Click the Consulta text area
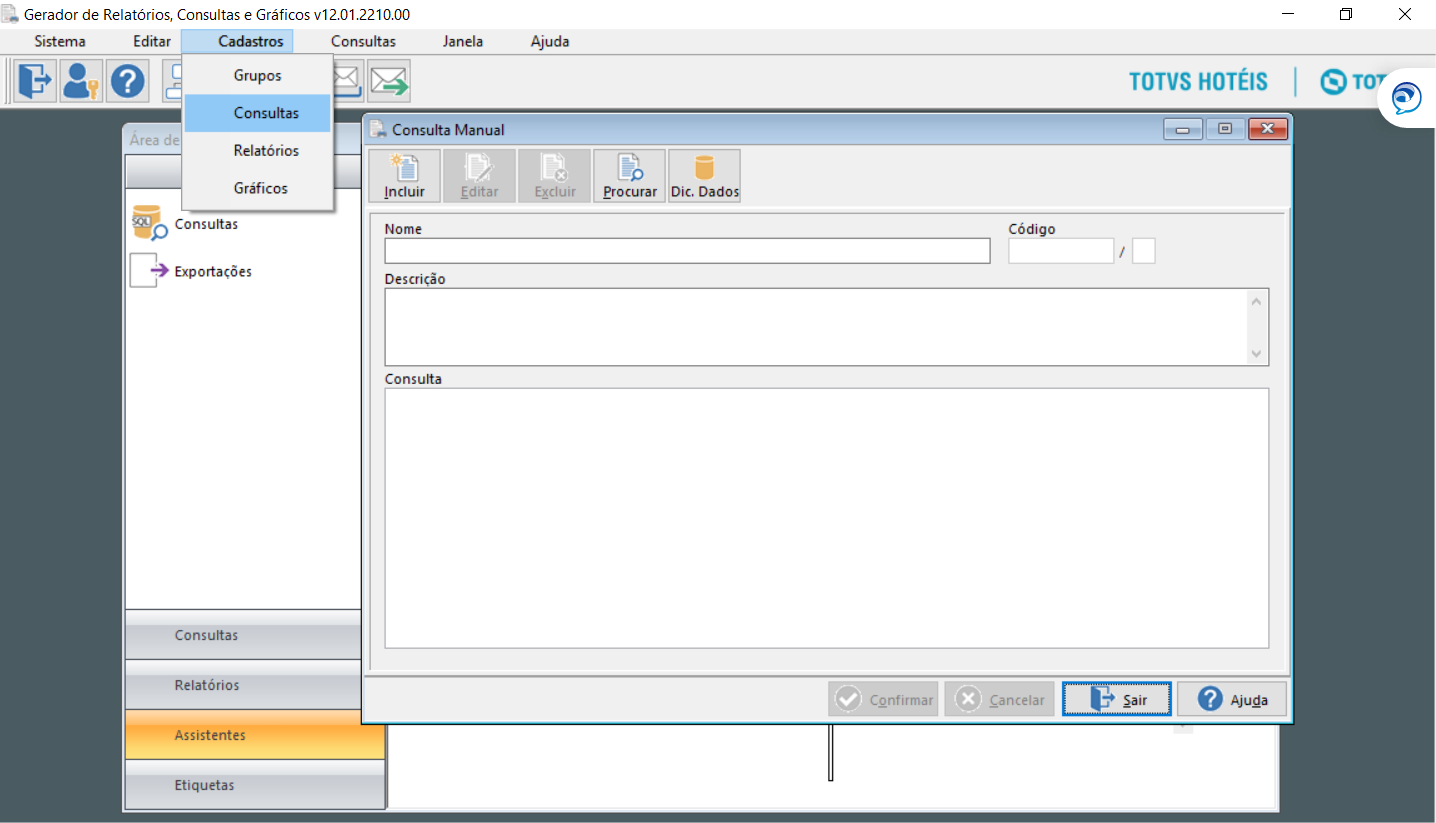 coord(827,518)
